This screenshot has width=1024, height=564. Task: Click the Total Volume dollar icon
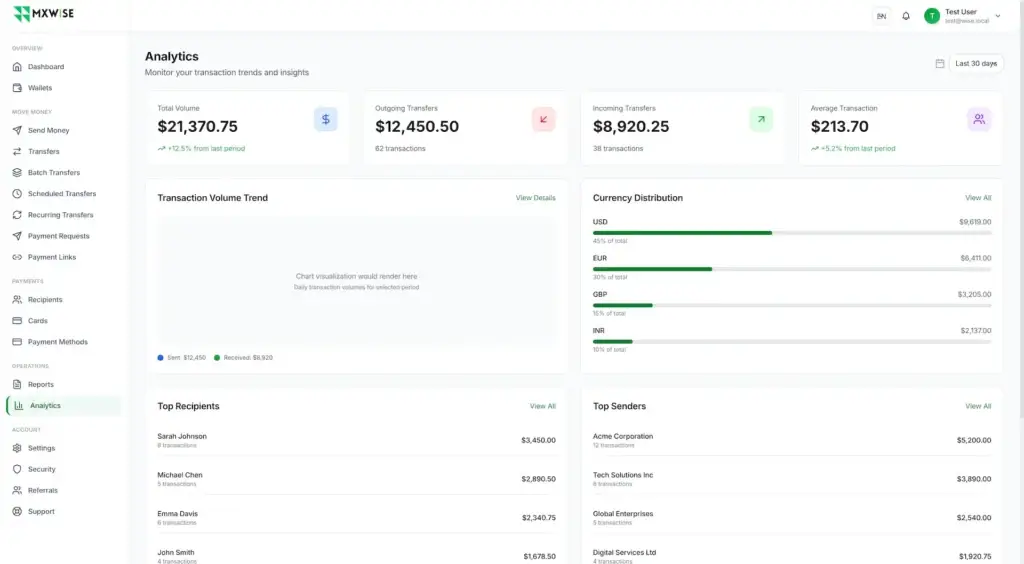coord(326,119)
